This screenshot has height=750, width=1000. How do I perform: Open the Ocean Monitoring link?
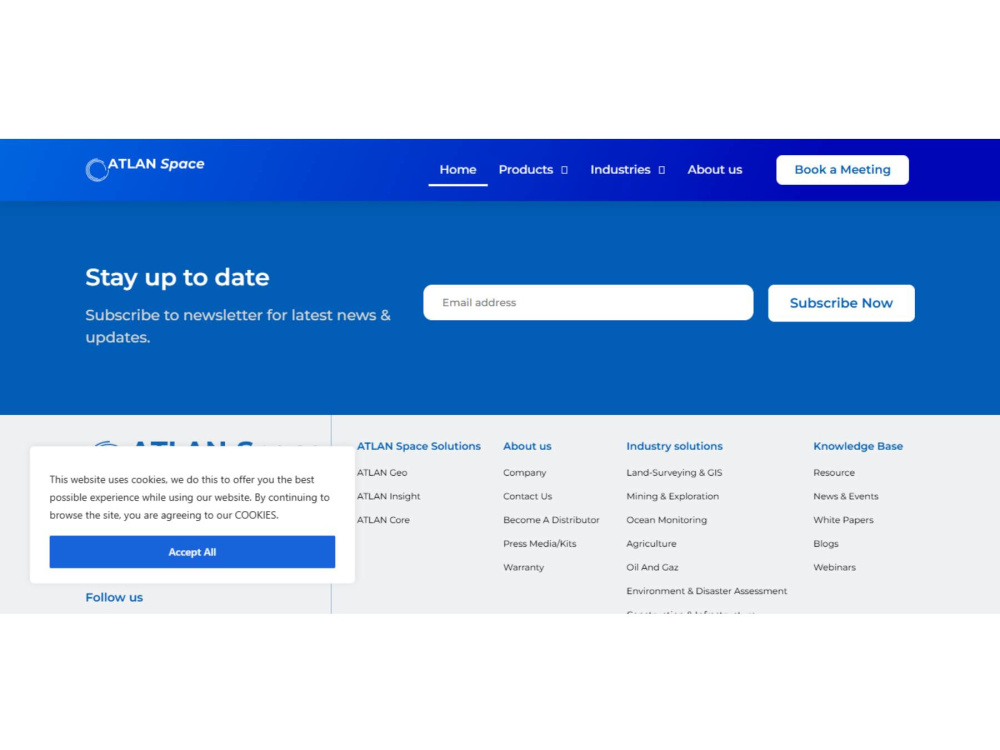point(666,520)
